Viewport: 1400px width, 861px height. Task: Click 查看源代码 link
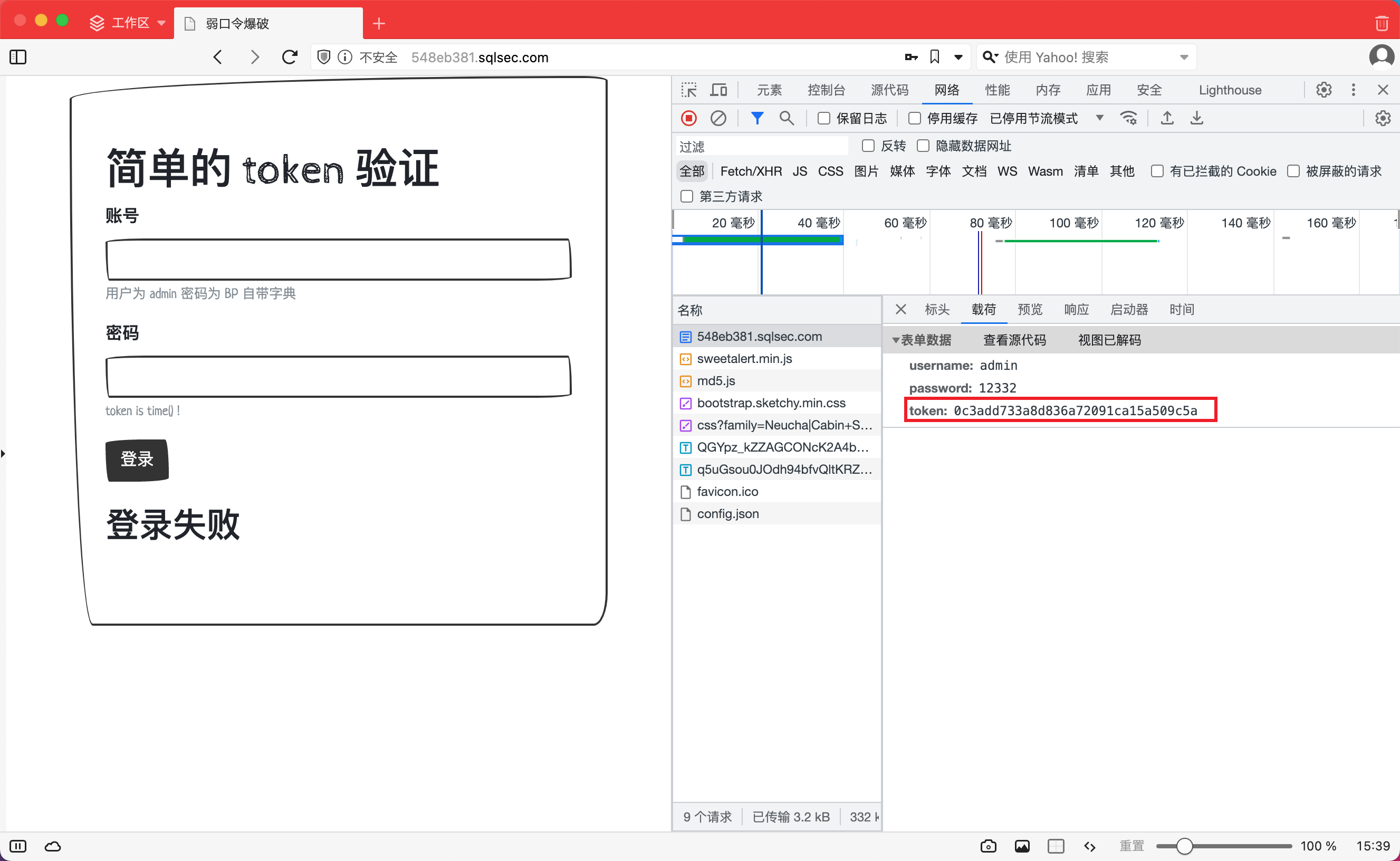1014,340
